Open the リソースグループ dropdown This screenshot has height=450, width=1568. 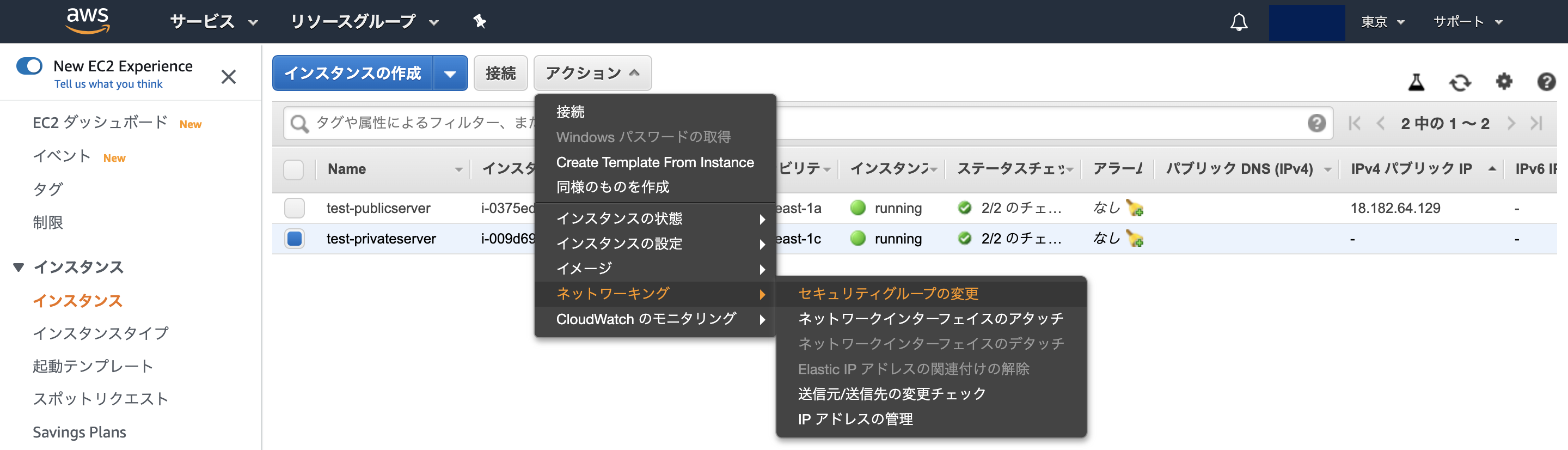(x=364, y=22)
